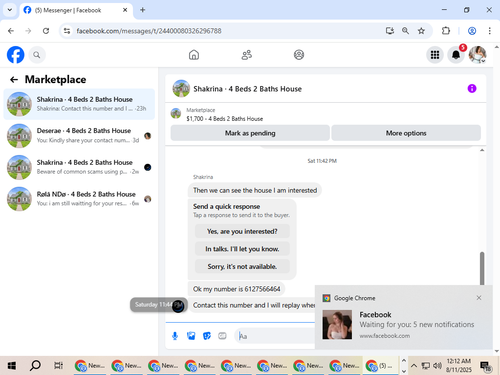
Task: Open the site information icon in address bar
Action: pyautogui.click(x=67, y=31)
